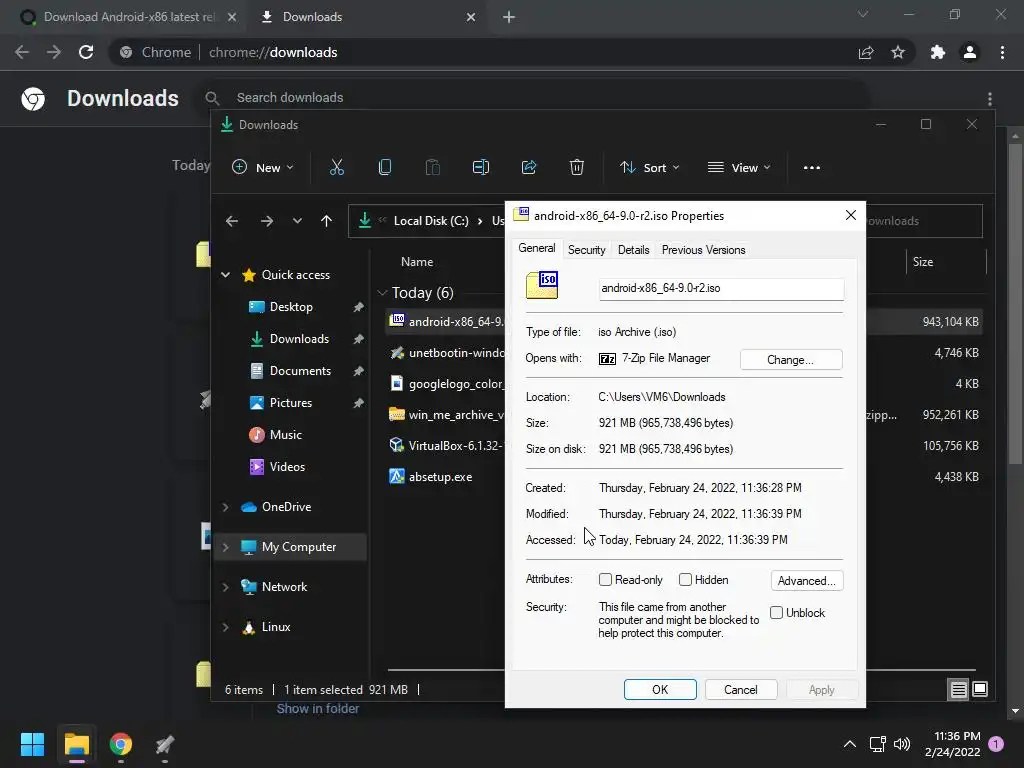Expand the Linux tree node
The width and height of the screenshot is (1024, 768).
[x=225, y=627]
